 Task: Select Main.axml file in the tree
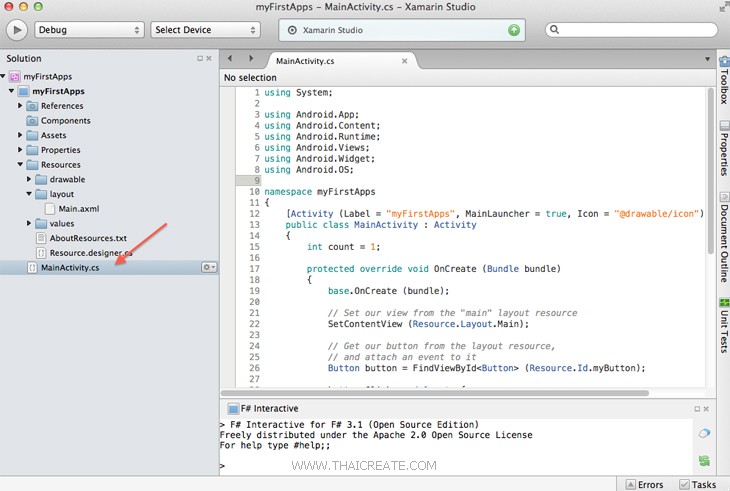point(79,209)
